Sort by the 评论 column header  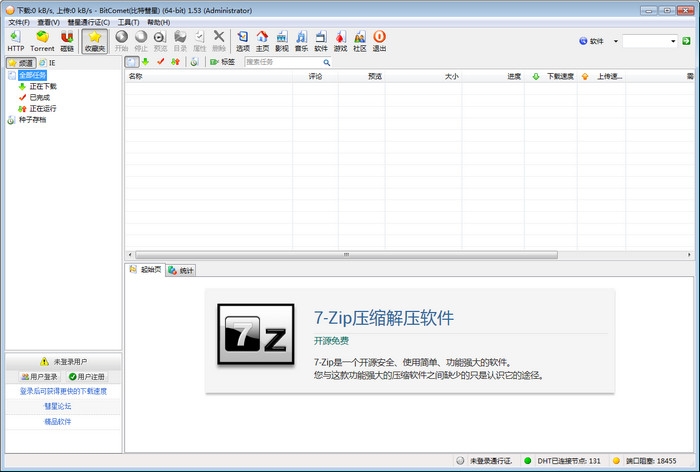[x=315, y=76]
